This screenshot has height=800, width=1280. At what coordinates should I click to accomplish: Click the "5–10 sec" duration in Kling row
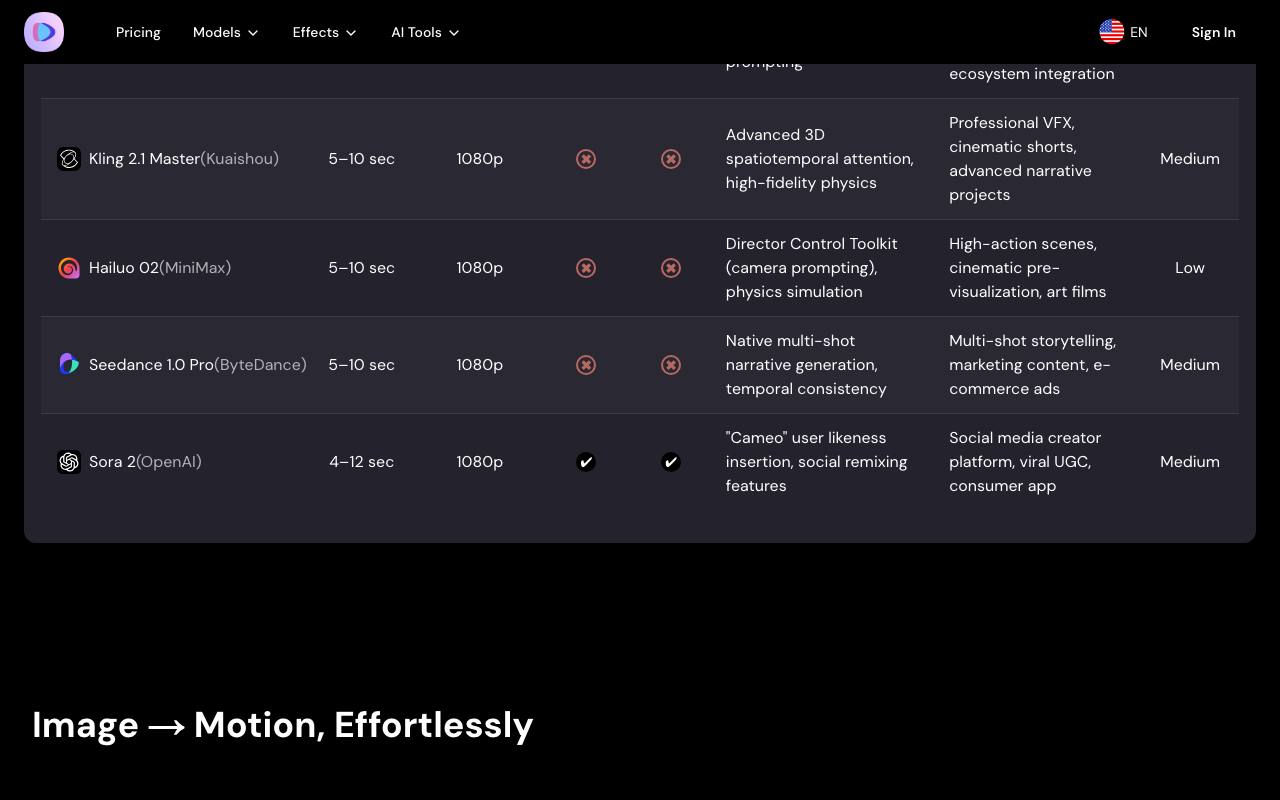(362, 159)
